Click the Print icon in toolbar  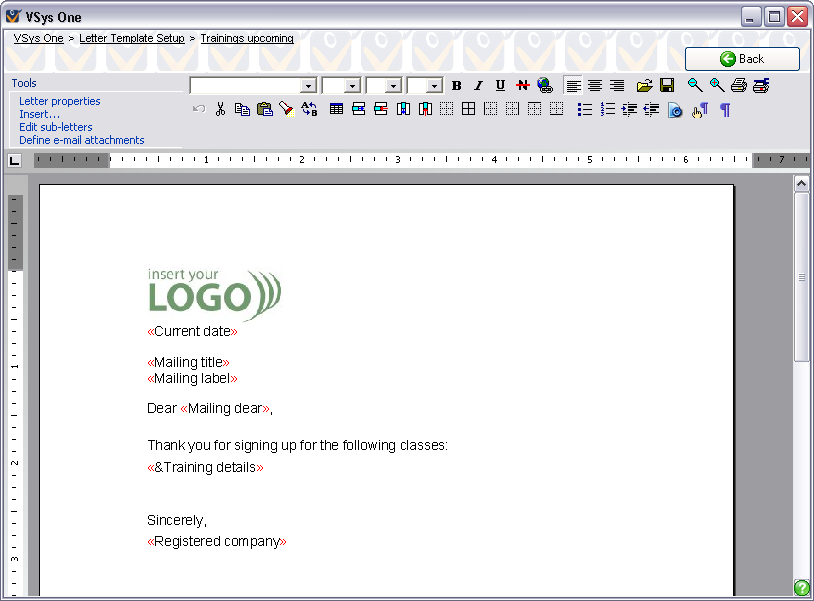[x=738, y=86]
